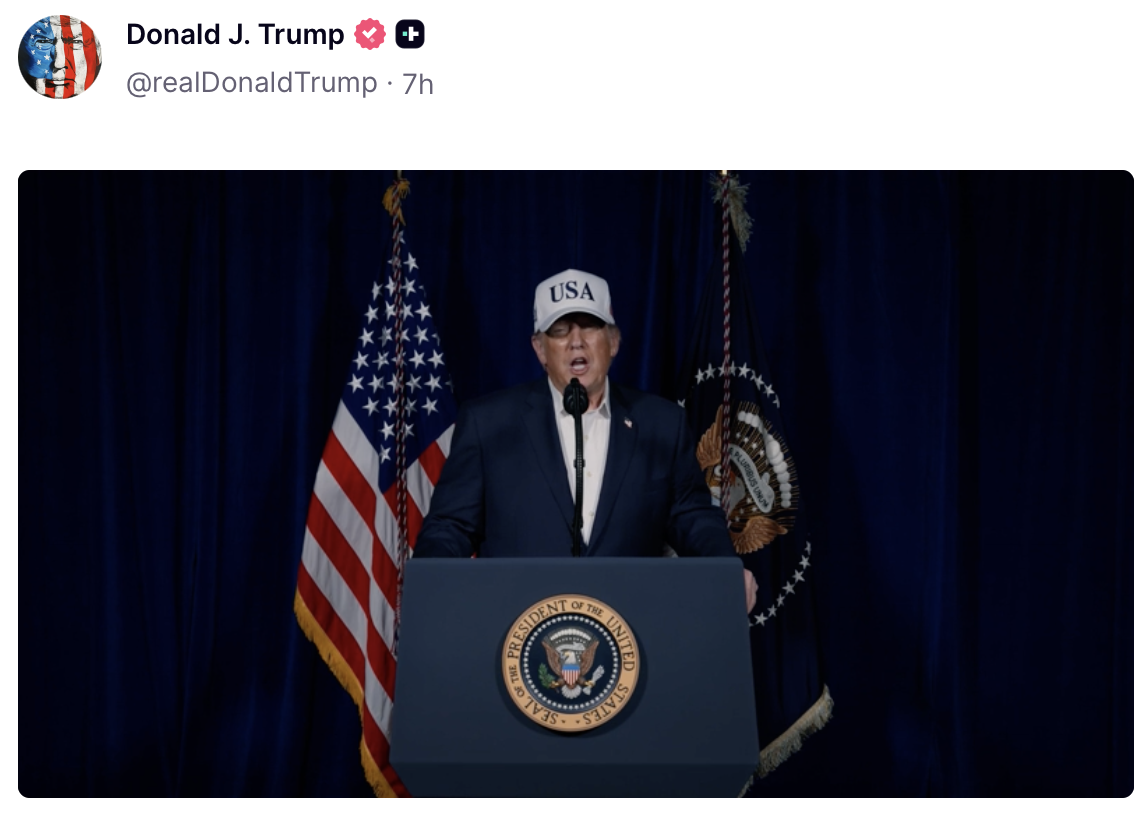Image resolution: width=1148 pixels, height=816 pixels.
Task: Click the red verified checkmark badge
Action: 370,34
